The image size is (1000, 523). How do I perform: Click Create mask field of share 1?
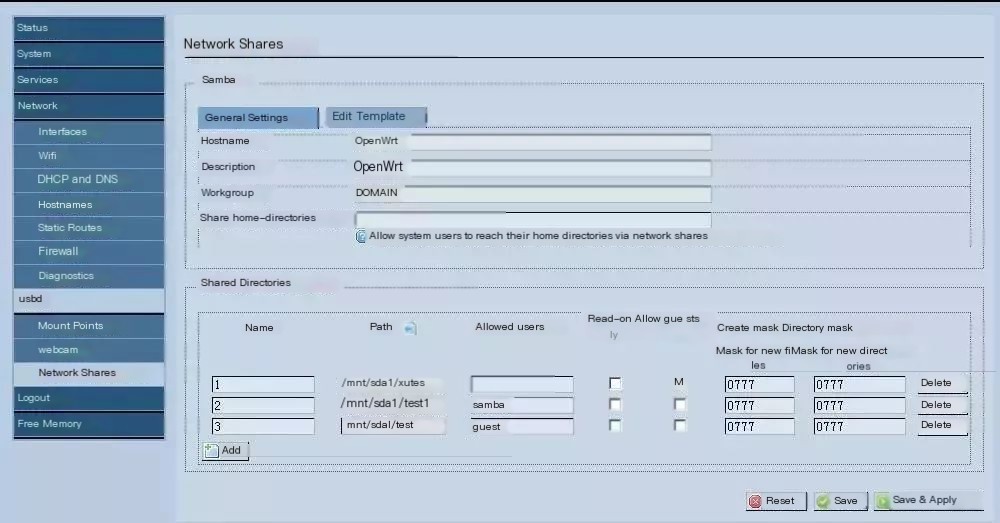pyautogui.click(x=759, y=385)
